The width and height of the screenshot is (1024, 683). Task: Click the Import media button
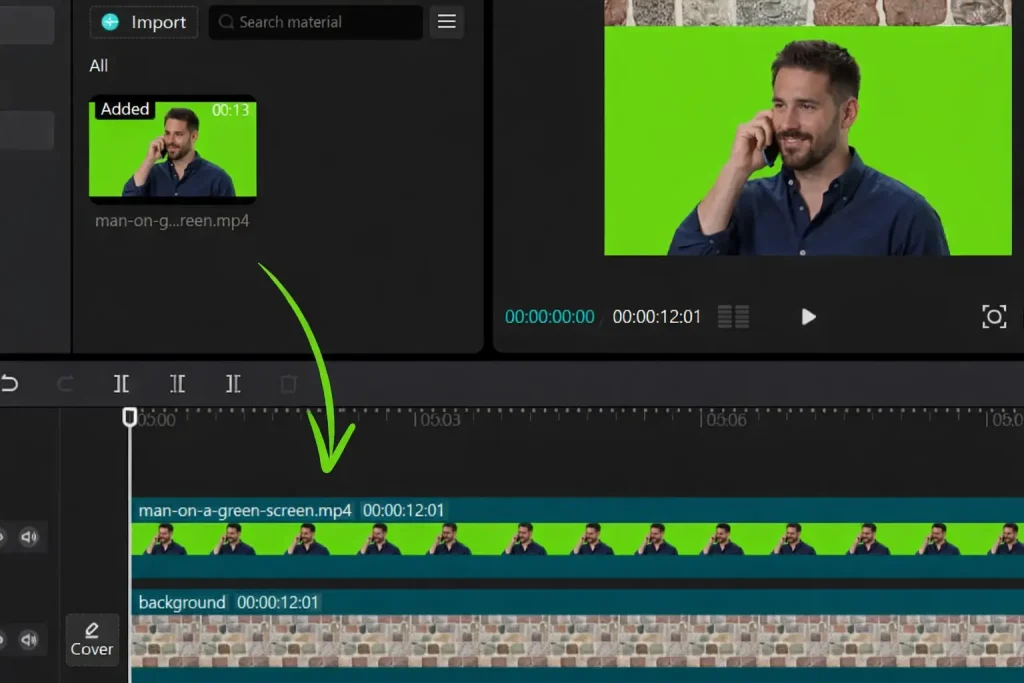click(144, 22)
